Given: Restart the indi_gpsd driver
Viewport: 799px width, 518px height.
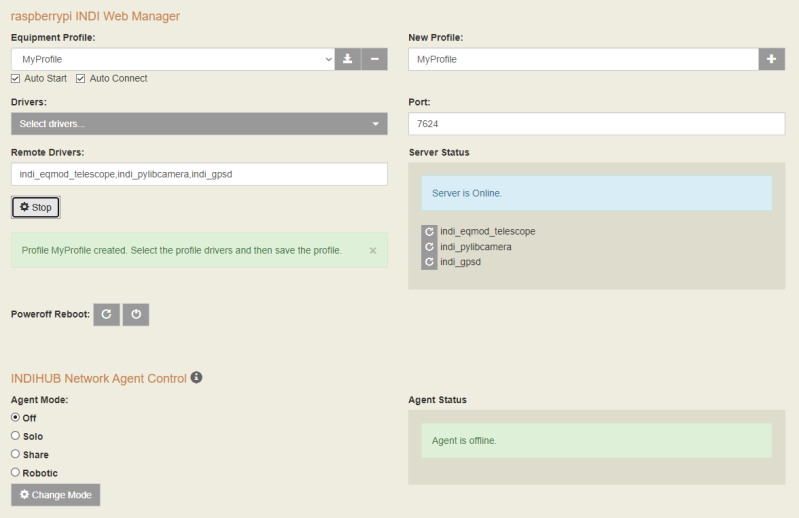Looking at the screenshot, I should pos(429,262).
